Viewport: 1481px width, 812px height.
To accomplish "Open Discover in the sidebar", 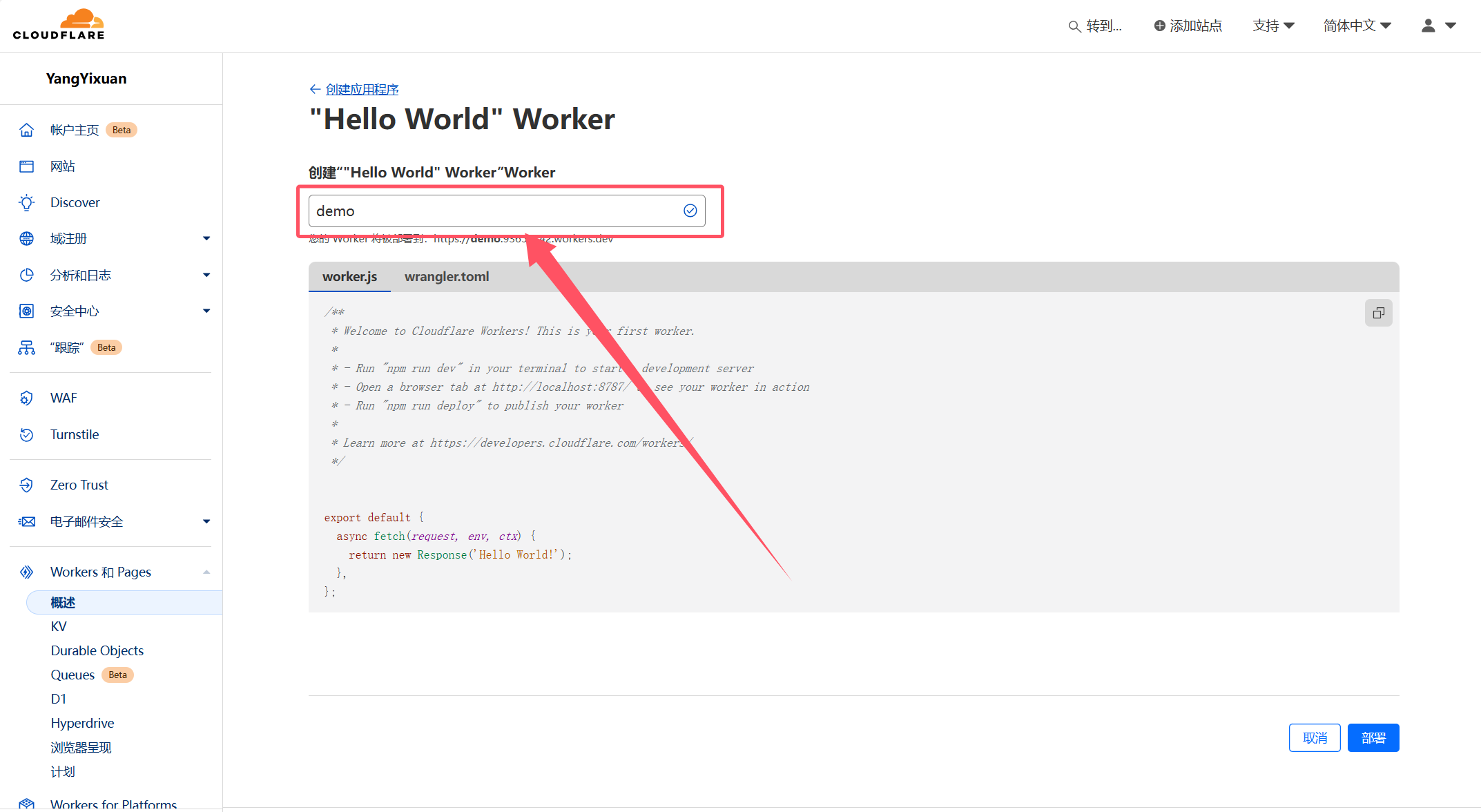I will click(x=75, y=202).
